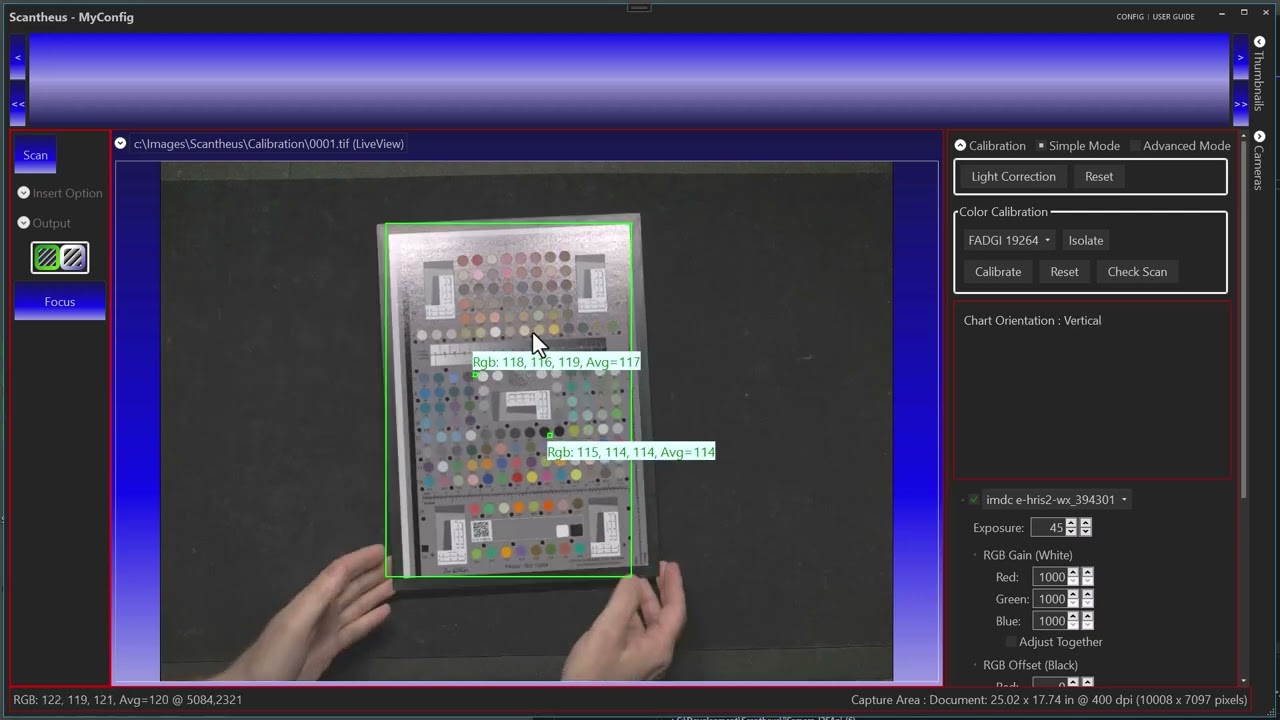The width and height of the screenshot is (1280, 720).
Task: Click the Blue gain value field
Action: (x=1051, y=621)
